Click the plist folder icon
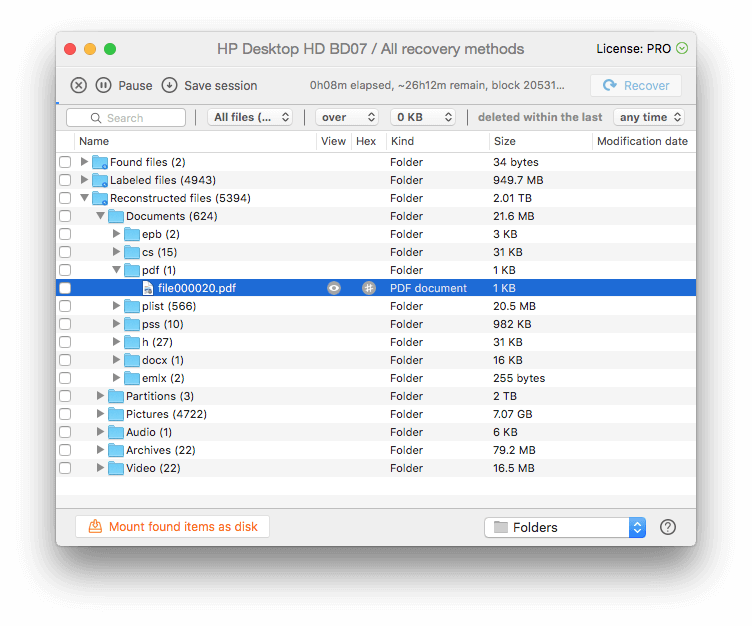This screenshot has width=752, height=626. pyautogui.click(x=132, y=306)
